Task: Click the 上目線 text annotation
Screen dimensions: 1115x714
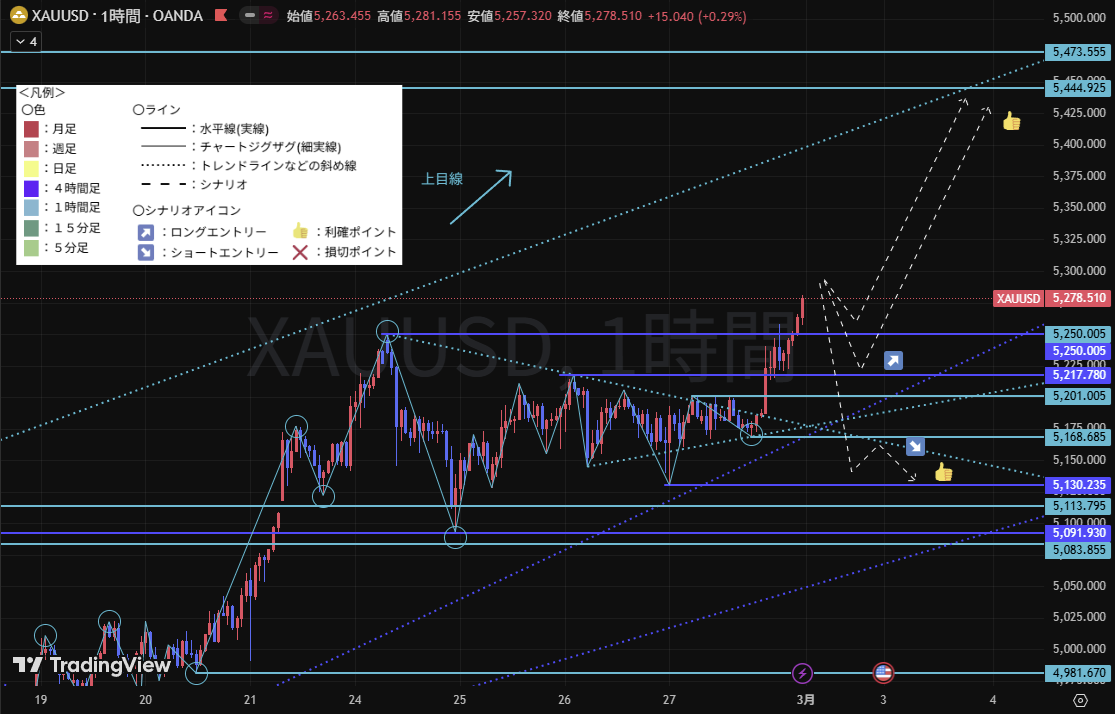Action: [x=442, y=179]
